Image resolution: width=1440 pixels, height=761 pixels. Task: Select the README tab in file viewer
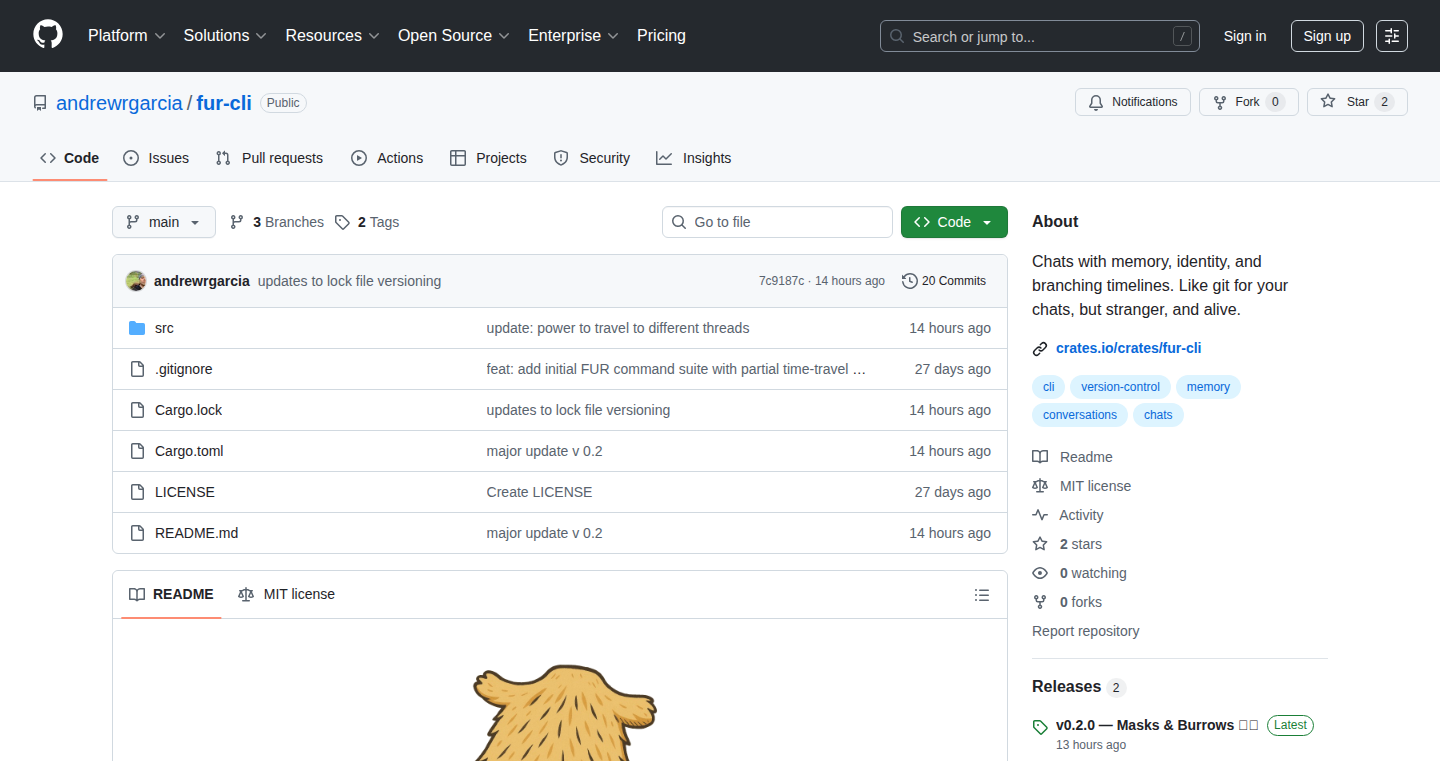tap(171, 595)
